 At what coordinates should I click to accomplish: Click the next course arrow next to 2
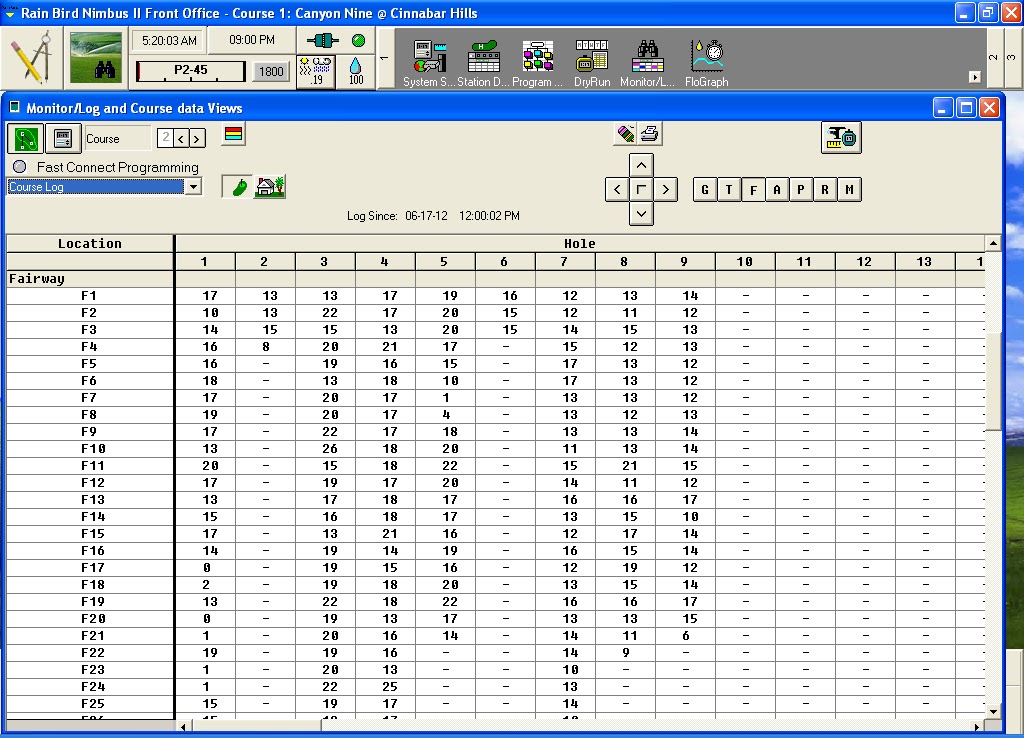pyautogui.click(x=197, y=138)
